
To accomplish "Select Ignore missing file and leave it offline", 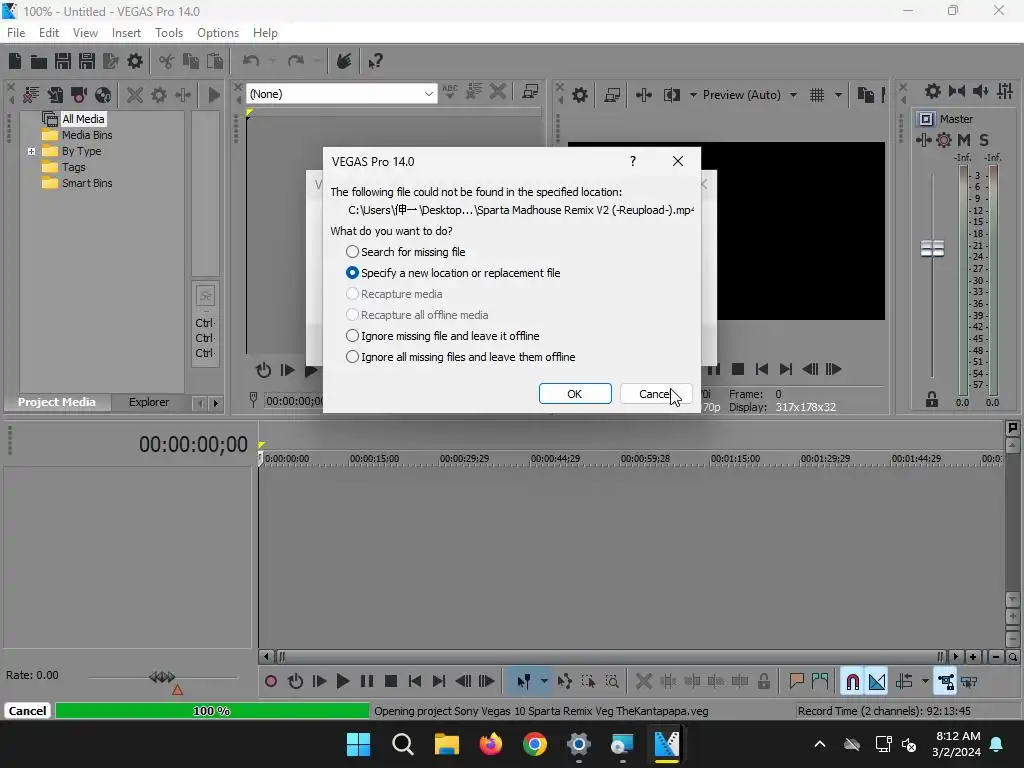I will point(442,336).
